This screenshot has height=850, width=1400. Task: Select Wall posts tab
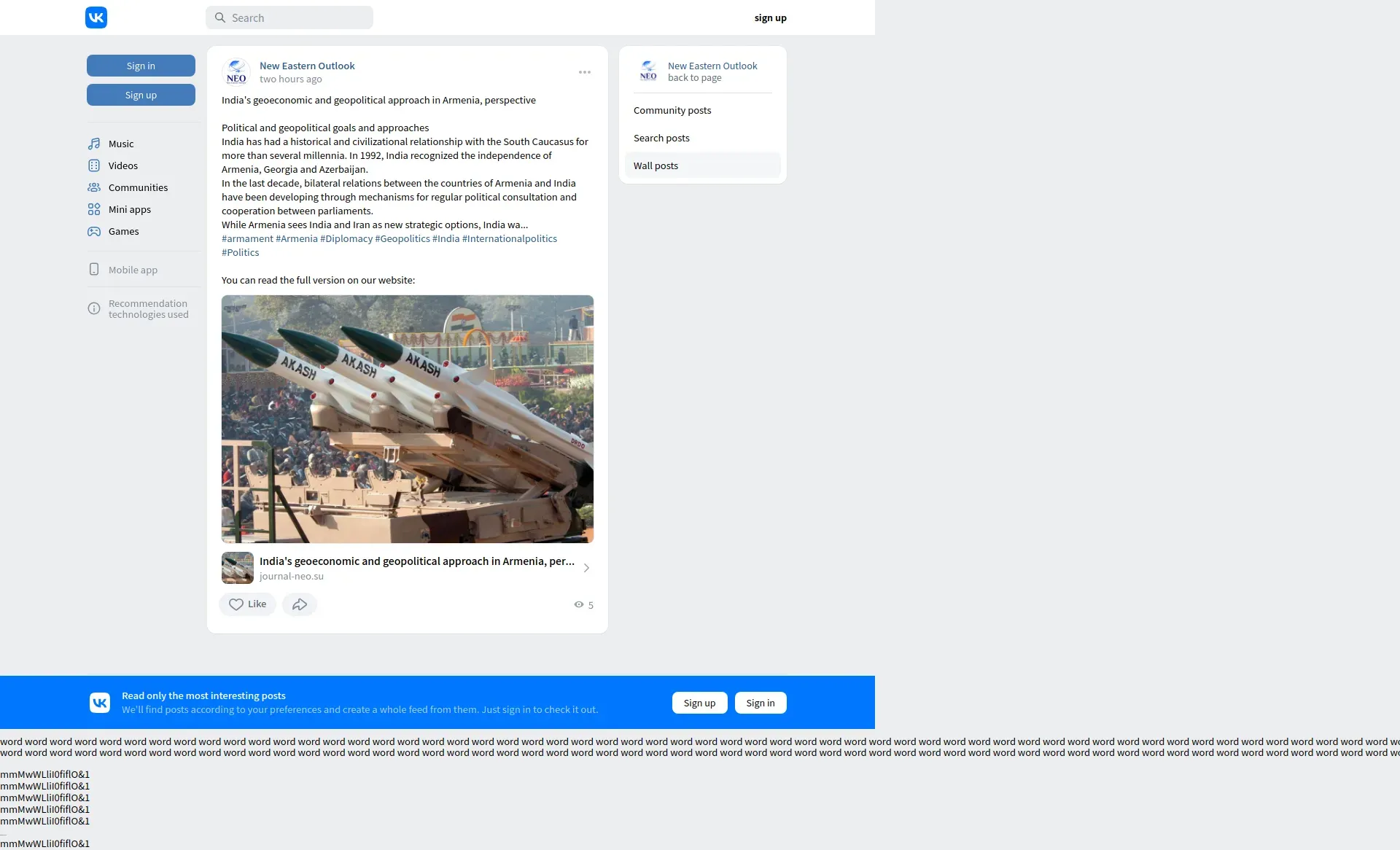pyautogui.click(x=656, y=166)
